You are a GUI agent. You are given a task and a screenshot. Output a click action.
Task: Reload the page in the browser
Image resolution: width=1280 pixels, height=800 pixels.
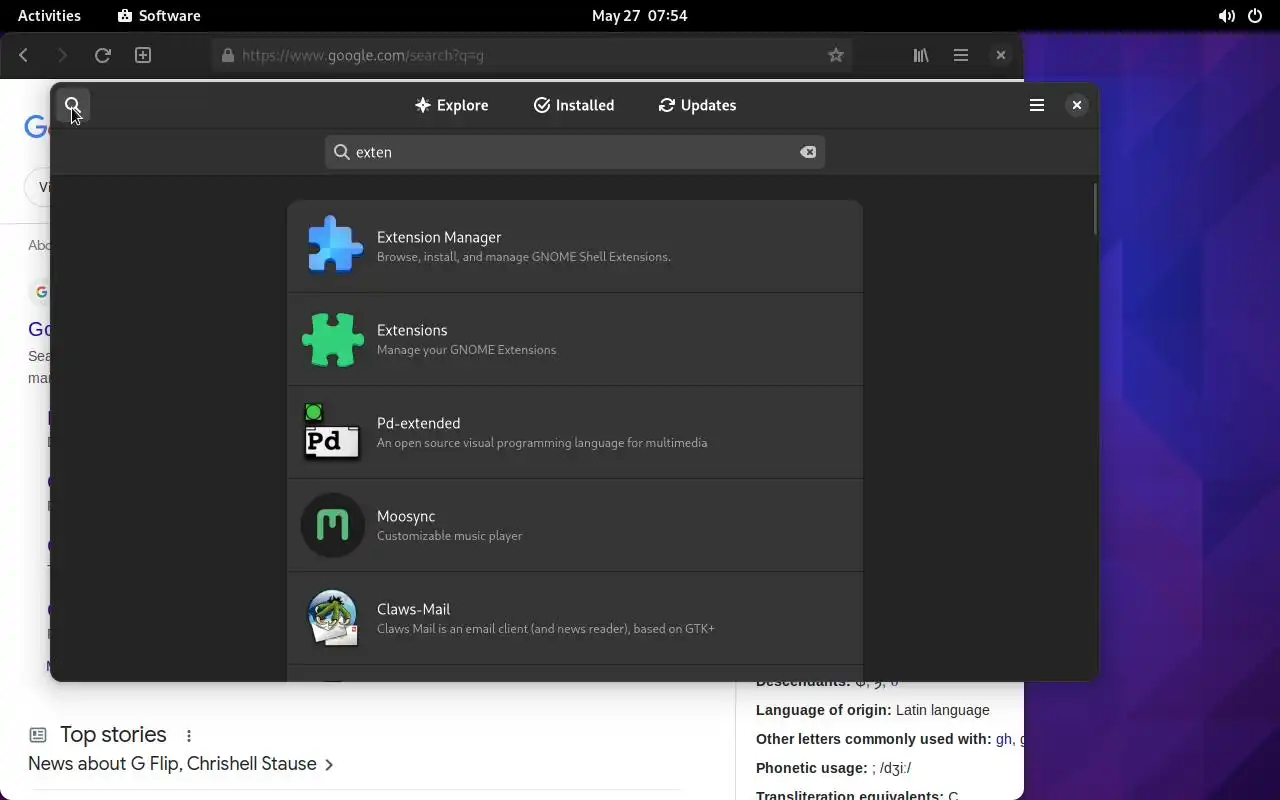pos(102,55)
